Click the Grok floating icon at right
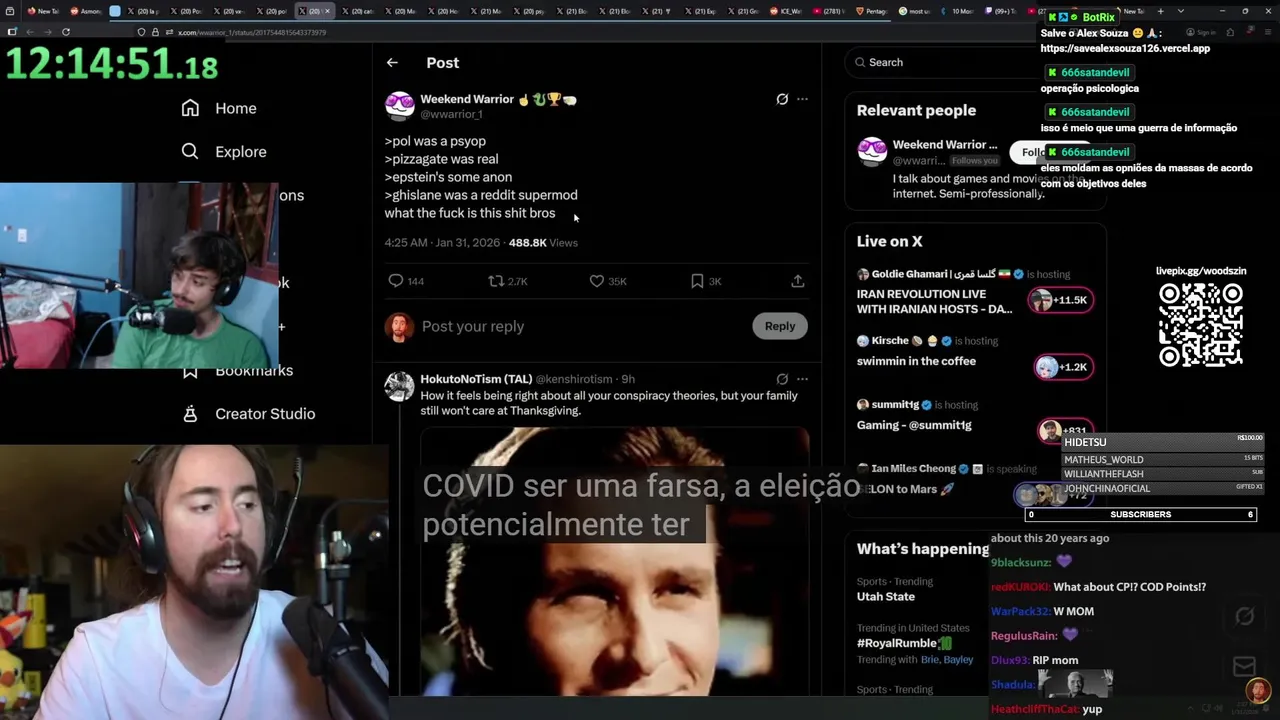1280x720 pixels. coord(1245,616)
